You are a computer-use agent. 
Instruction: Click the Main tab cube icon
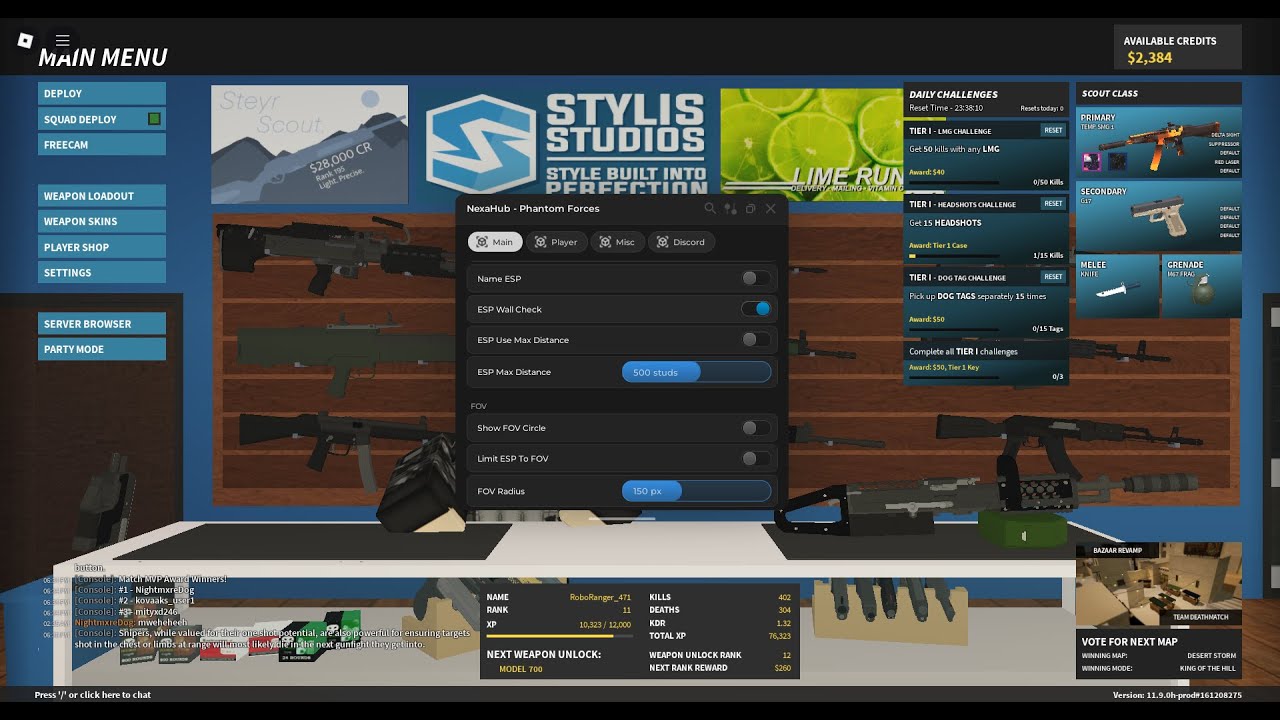481,242
